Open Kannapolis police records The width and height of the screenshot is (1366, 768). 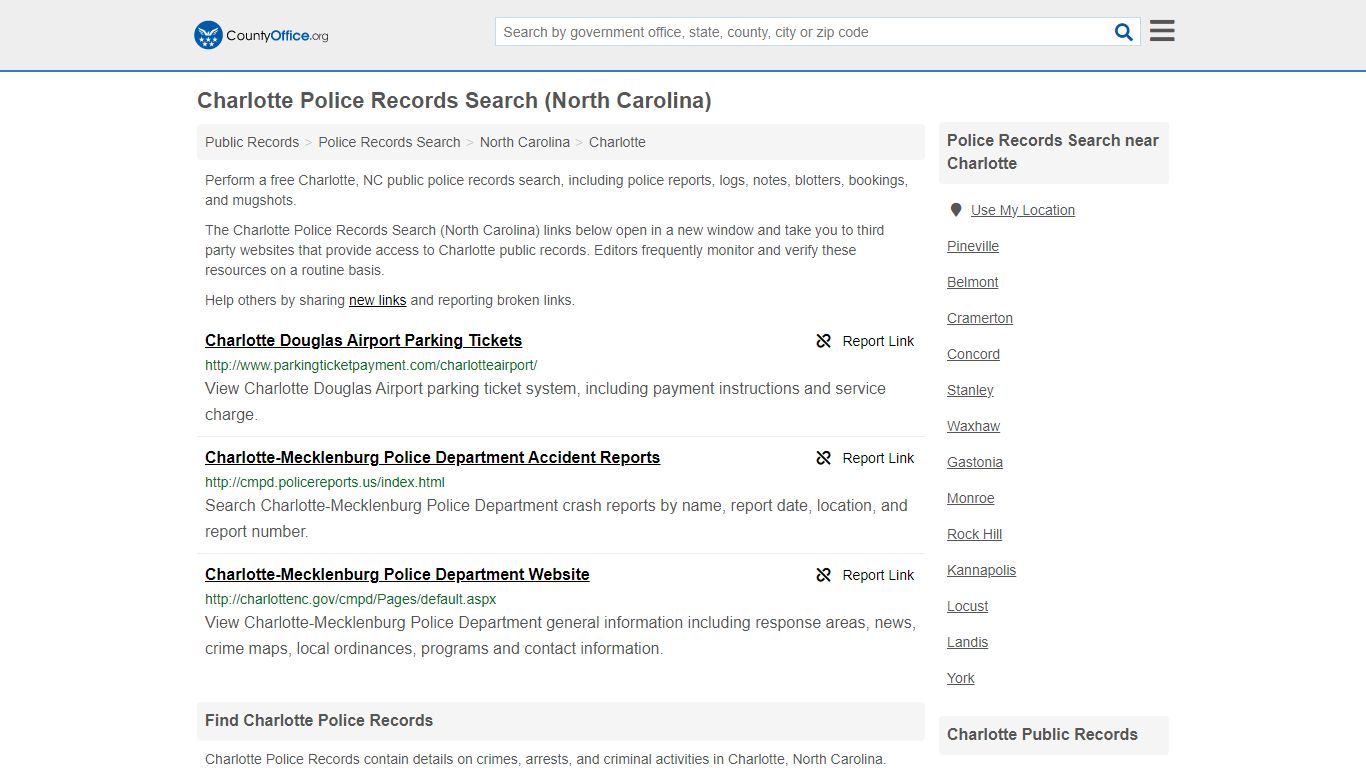pos(981,570)
